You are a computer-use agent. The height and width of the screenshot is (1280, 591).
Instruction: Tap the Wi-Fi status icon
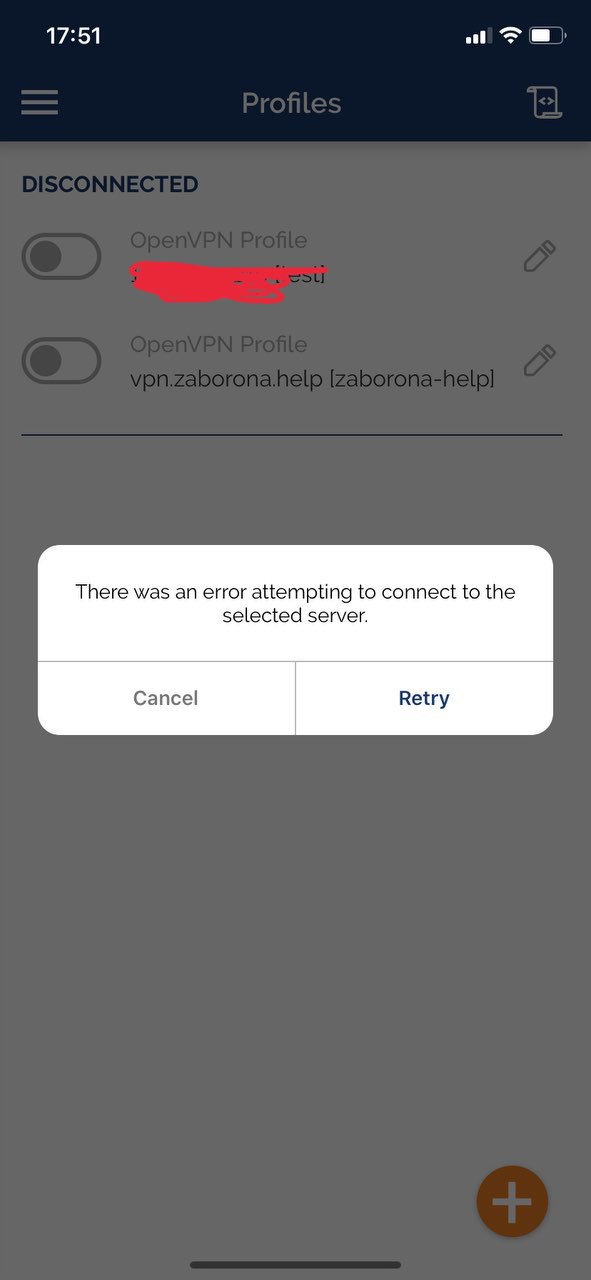(x=510, y=36)
